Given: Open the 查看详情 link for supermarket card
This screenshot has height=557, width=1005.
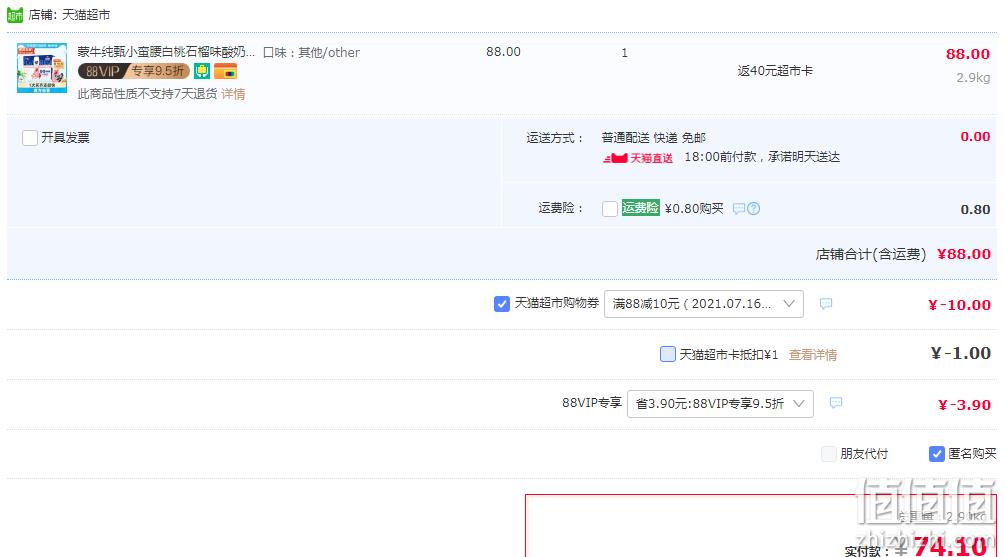Looking at the screenshot, I should point(813,354).
